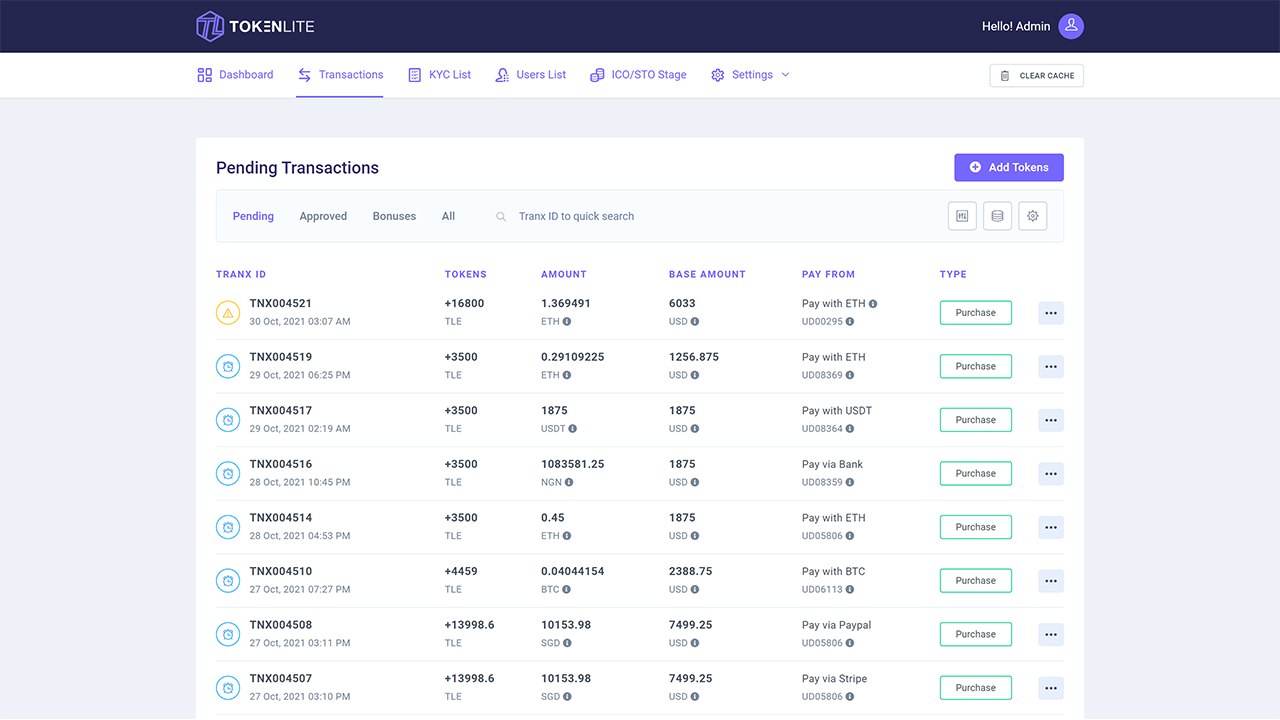Open the Dashboard navigation icon
Screen dimensions: 1280x720
point(205,74)
